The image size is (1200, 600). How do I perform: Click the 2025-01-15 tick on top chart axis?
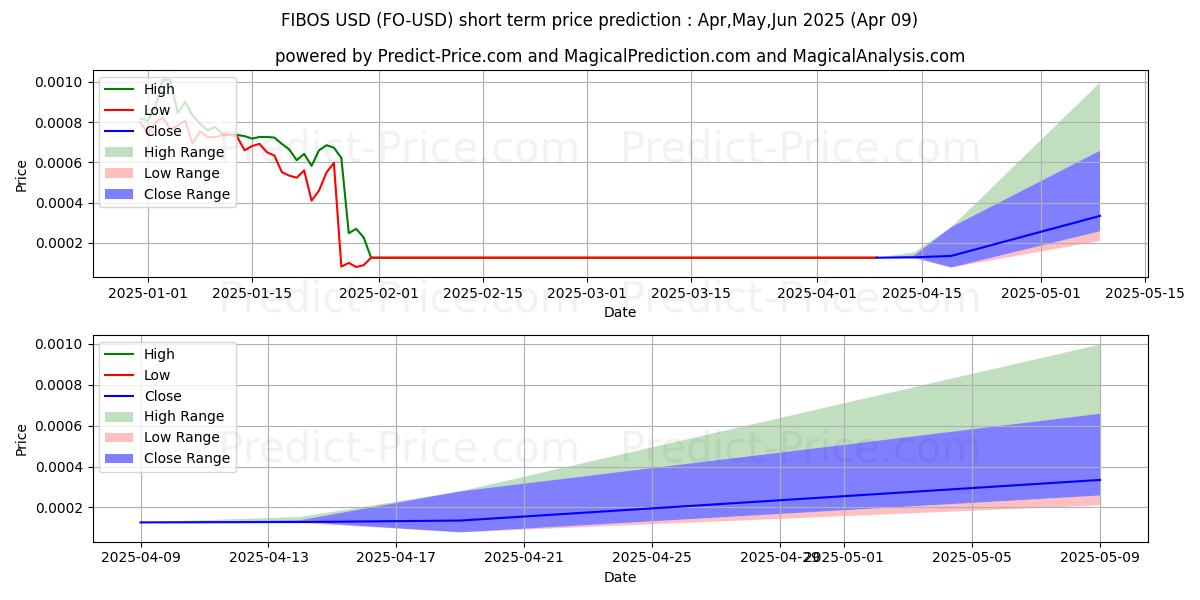251,293
